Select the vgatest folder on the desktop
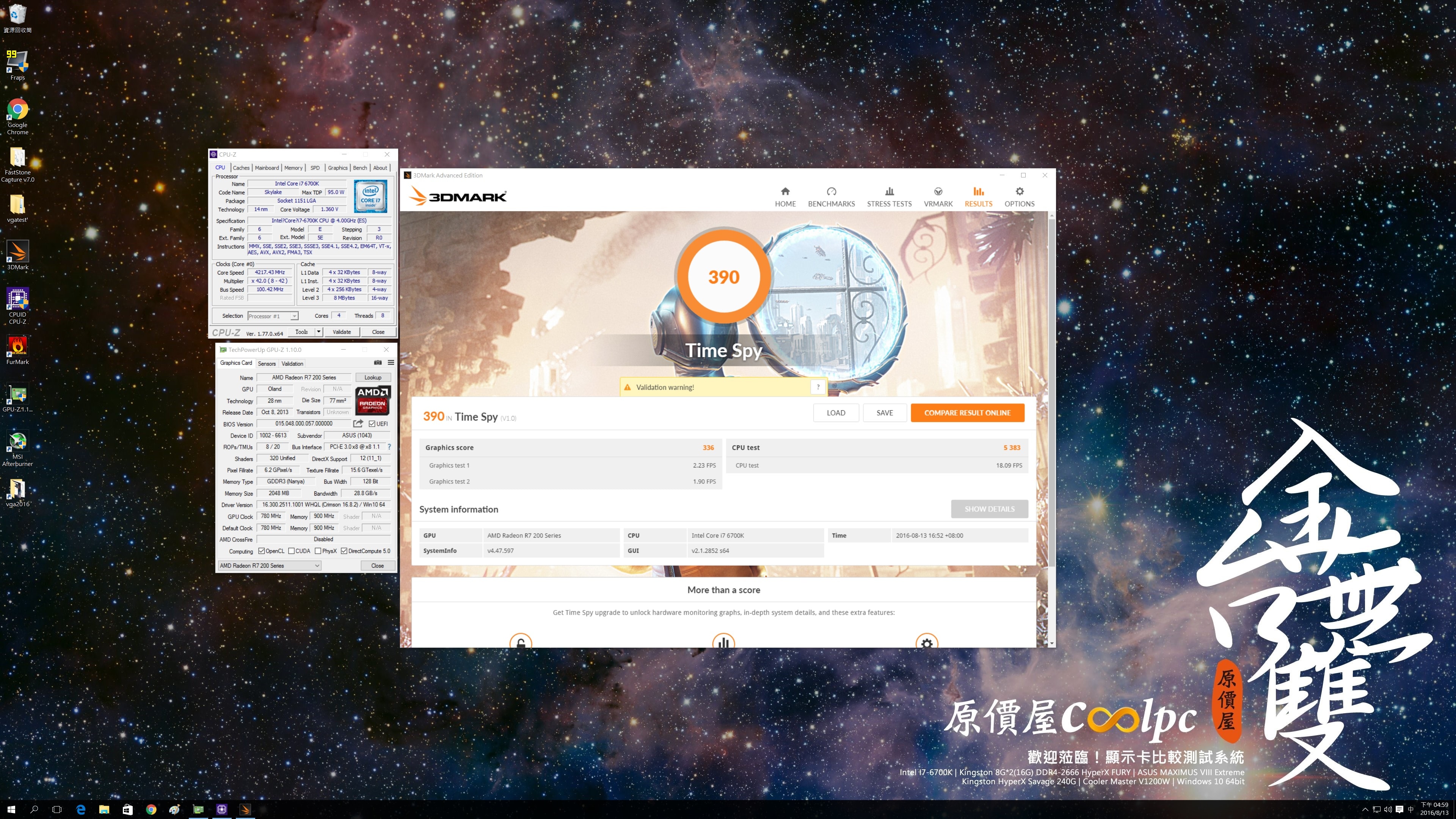 pos(17,209)
